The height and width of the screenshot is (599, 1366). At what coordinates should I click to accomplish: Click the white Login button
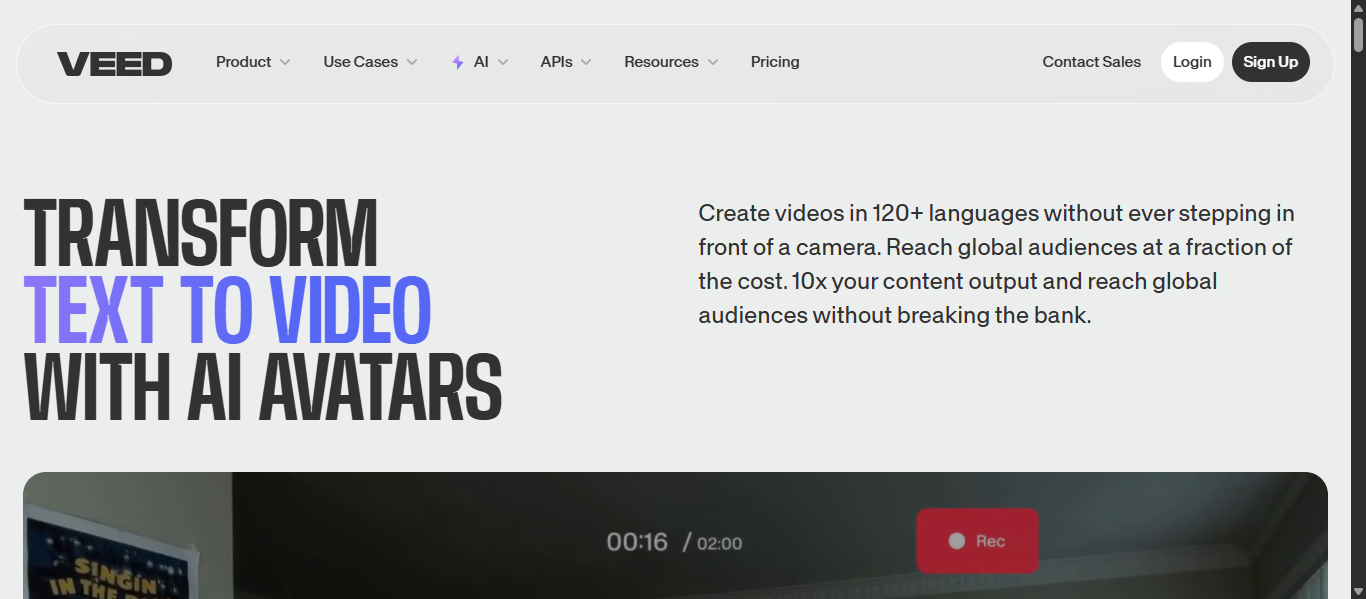(1192, 62)
